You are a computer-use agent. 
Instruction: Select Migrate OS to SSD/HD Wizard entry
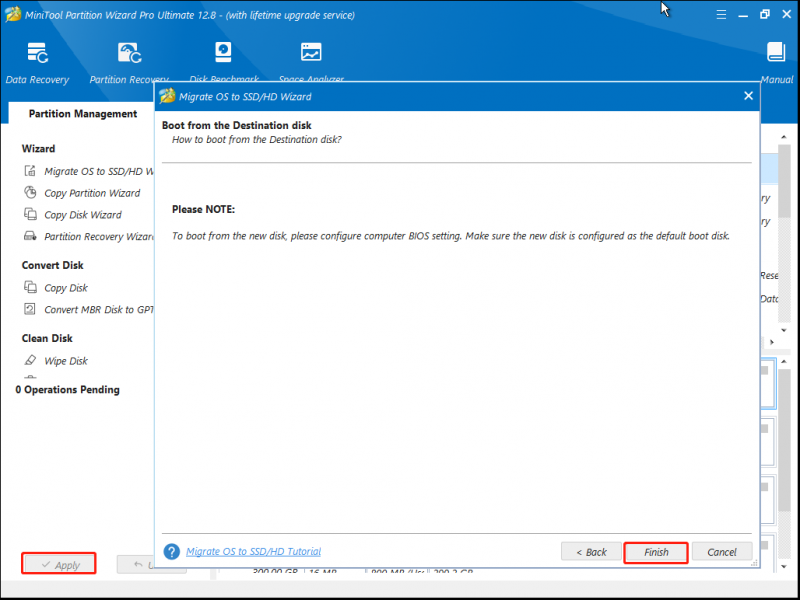coord(98,171)
